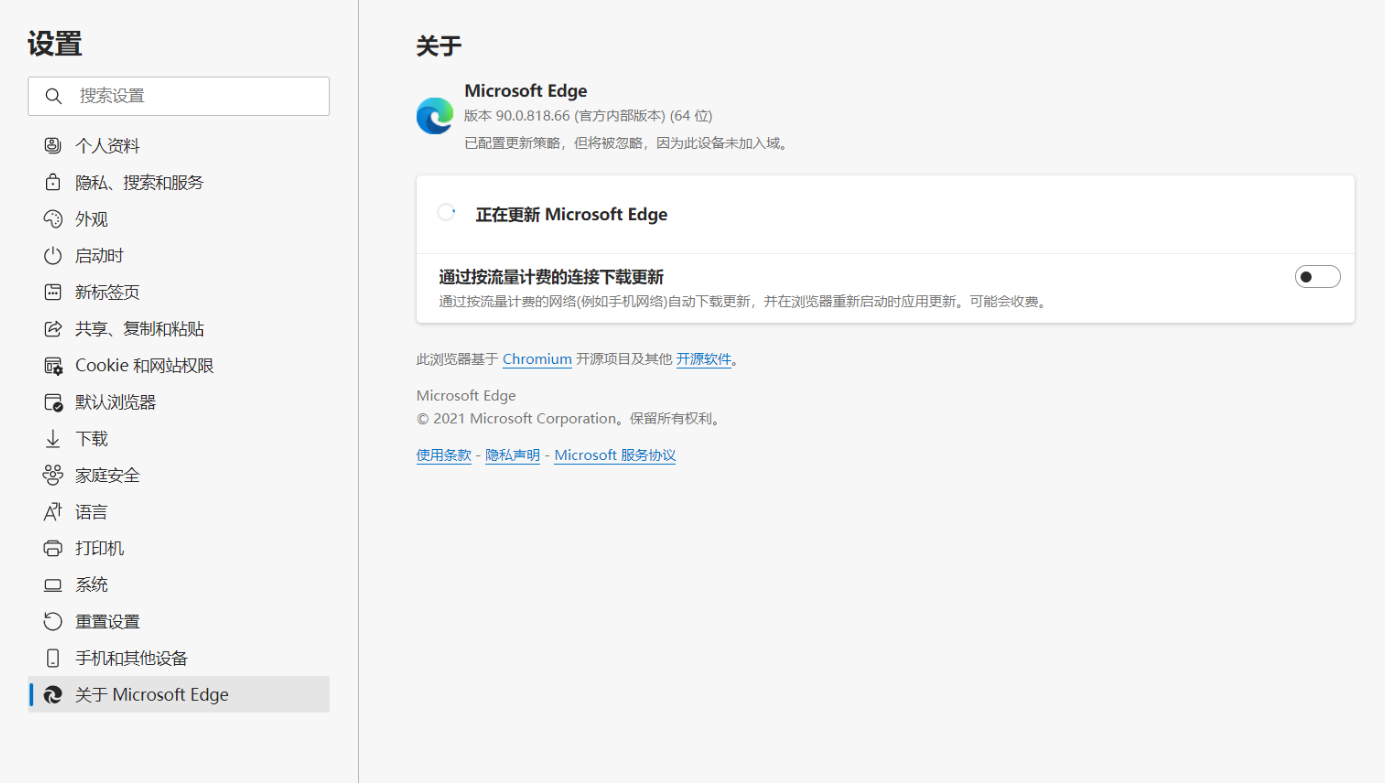The width and height of the screenshot is (1385, 783).
Task: Click the 设置 page heading
Action: pyautogui.click(x=55, y=44)
